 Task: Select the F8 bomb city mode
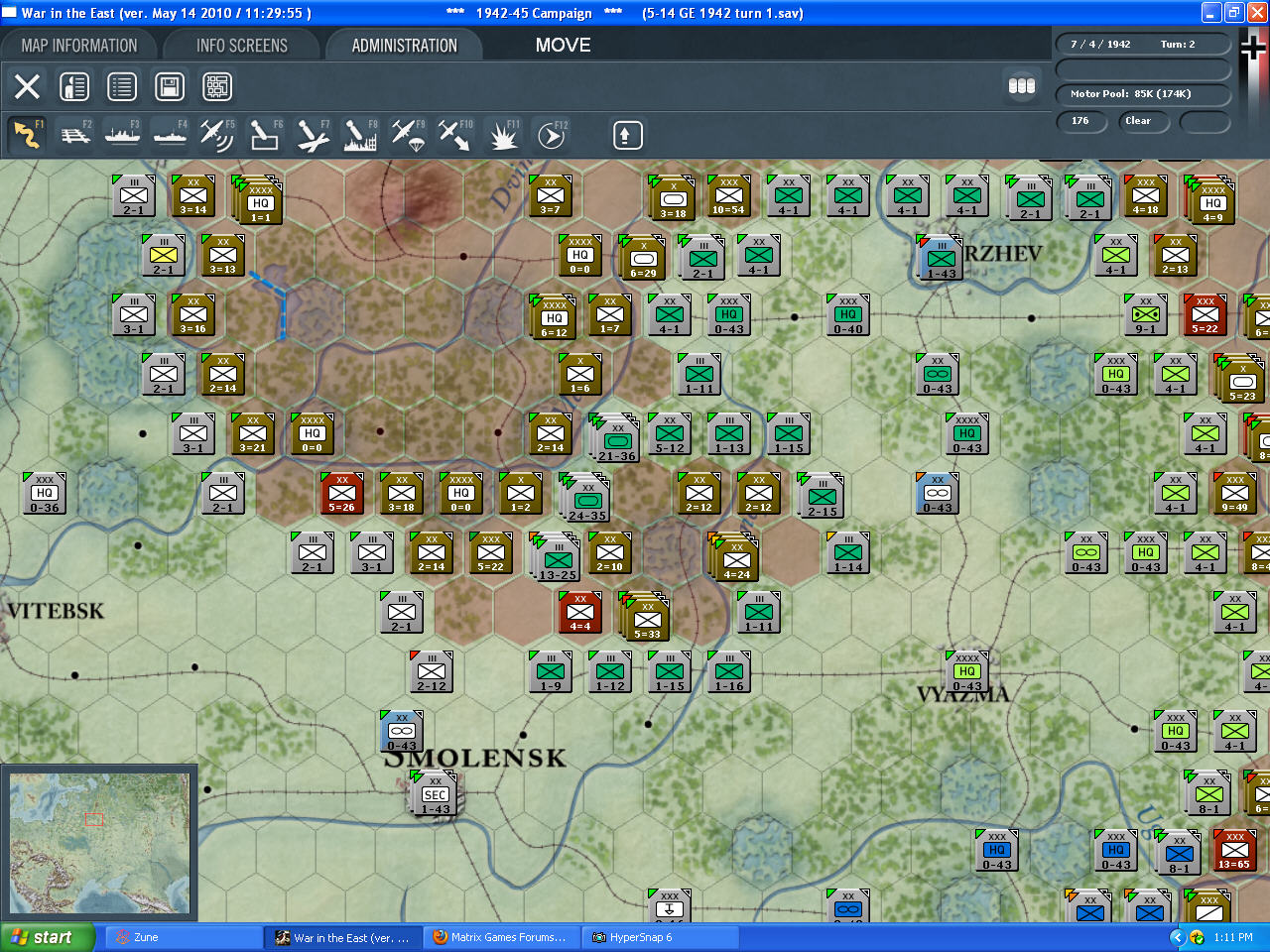click(x=360, y=135)
